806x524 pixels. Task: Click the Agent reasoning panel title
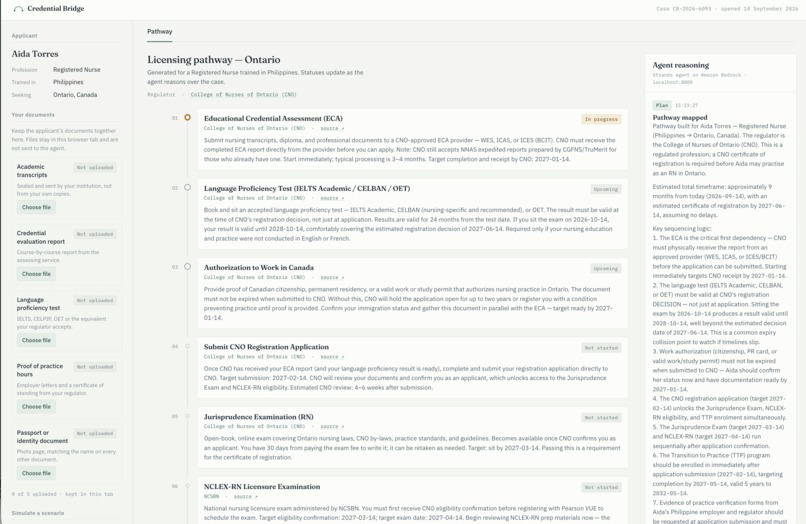(x=681, y=65)
